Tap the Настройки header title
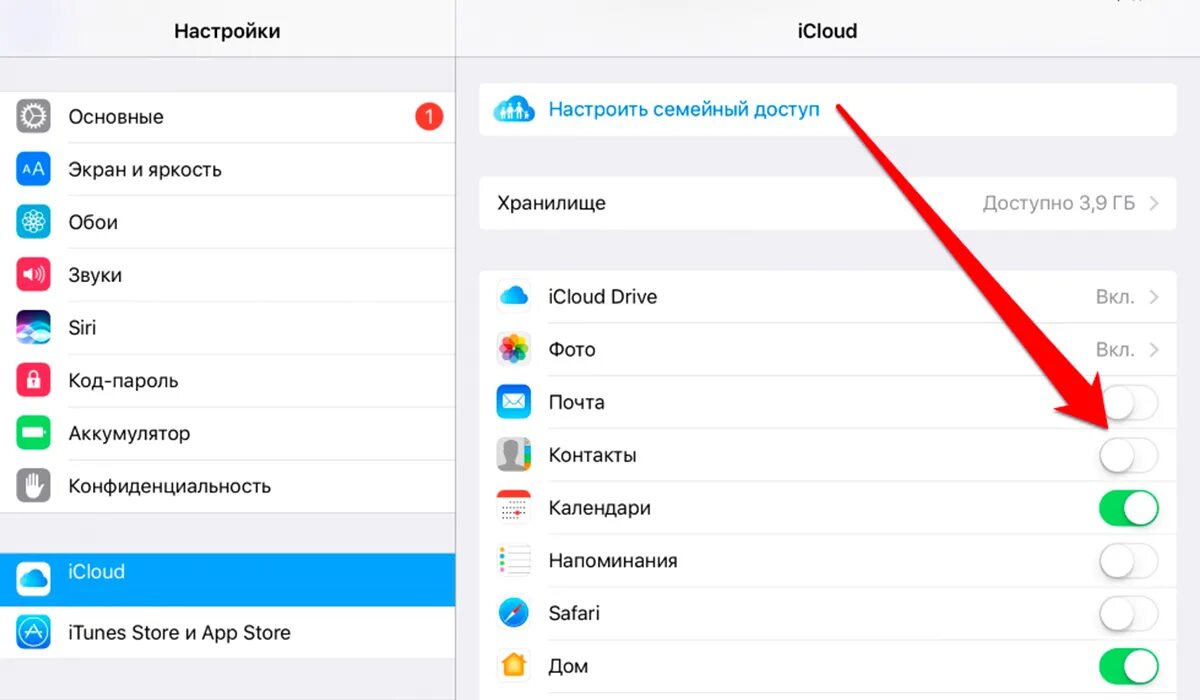The image size is (1200, 700). [x=227, y=31]
